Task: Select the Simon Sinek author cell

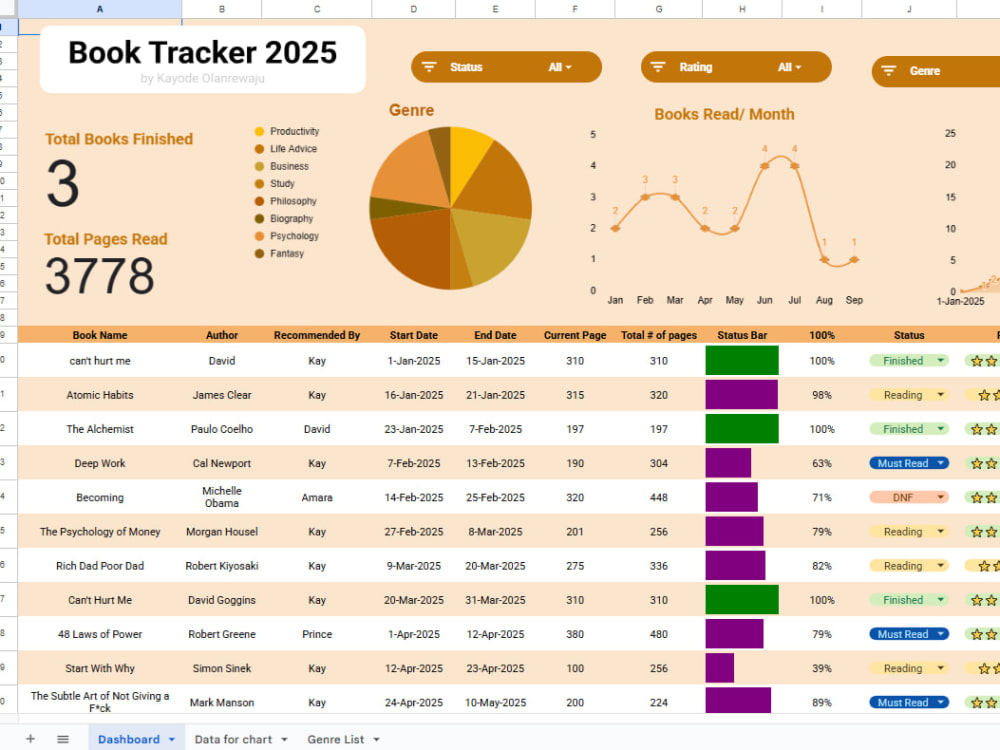Action: click(222, 668)
